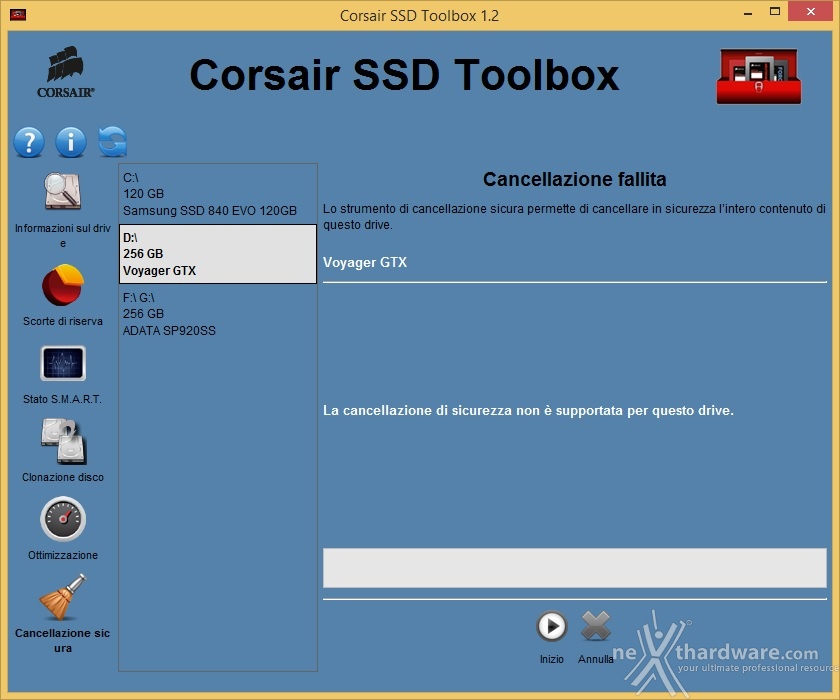Open the blue Info icon
This screenshot has width=840, height=700.
coord(71,142)
